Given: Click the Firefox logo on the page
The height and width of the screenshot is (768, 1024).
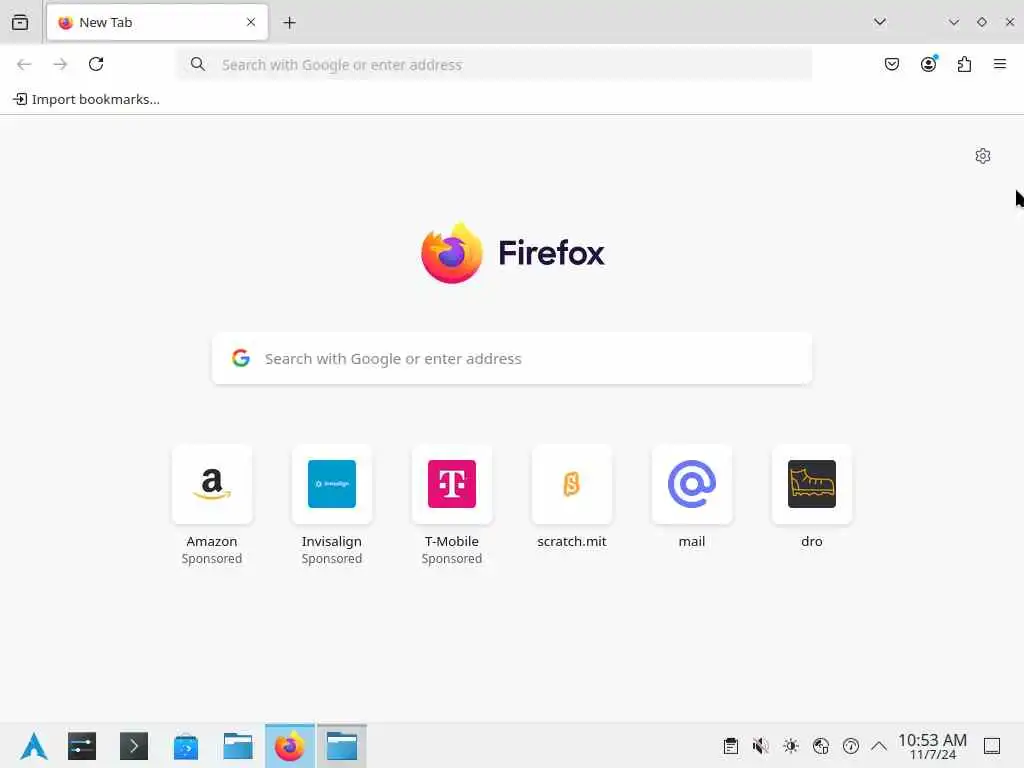Looking at the screenshot, I should click(513, 253).
